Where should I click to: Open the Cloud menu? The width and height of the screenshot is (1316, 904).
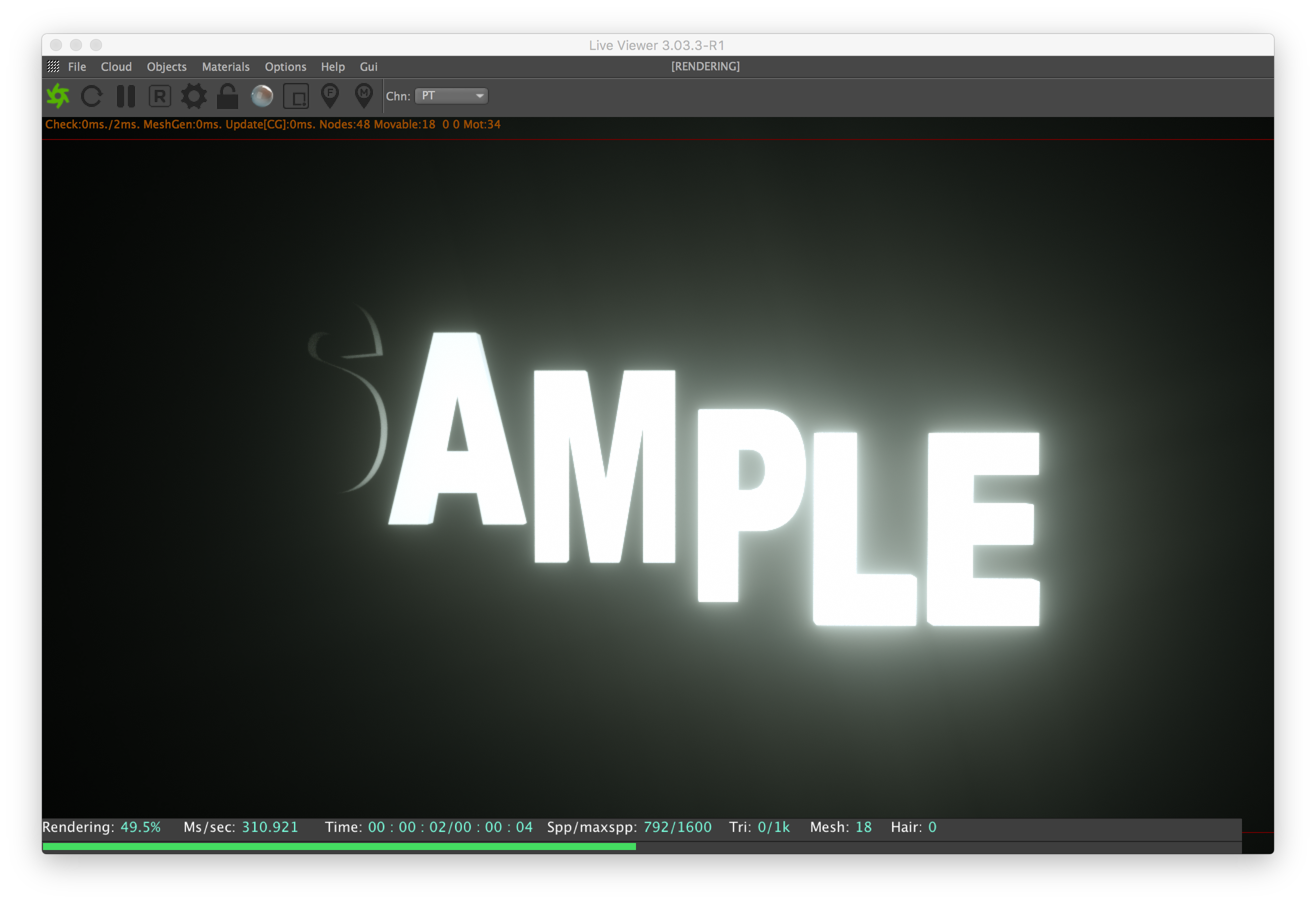tap(116, 67)
